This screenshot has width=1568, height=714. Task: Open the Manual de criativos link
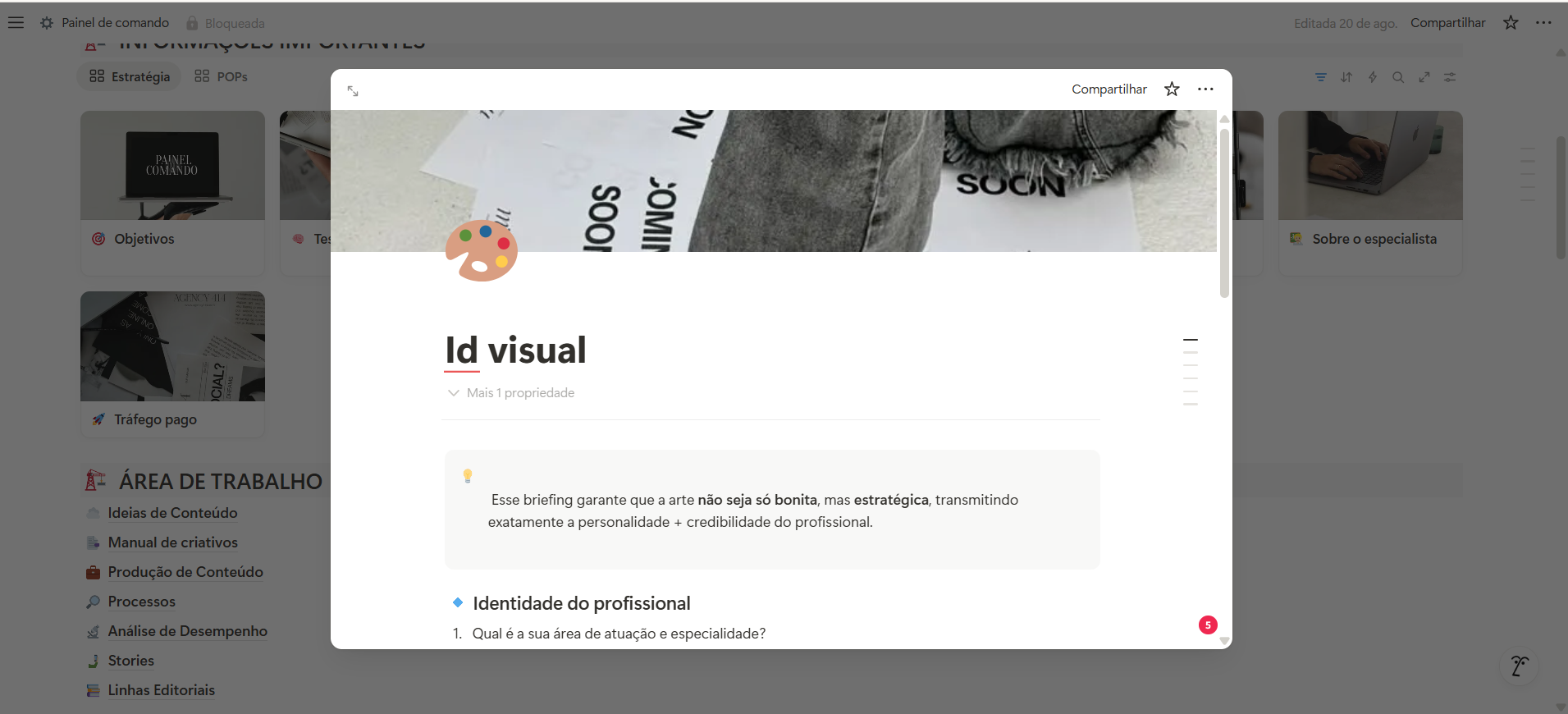[x=172, y=542]
